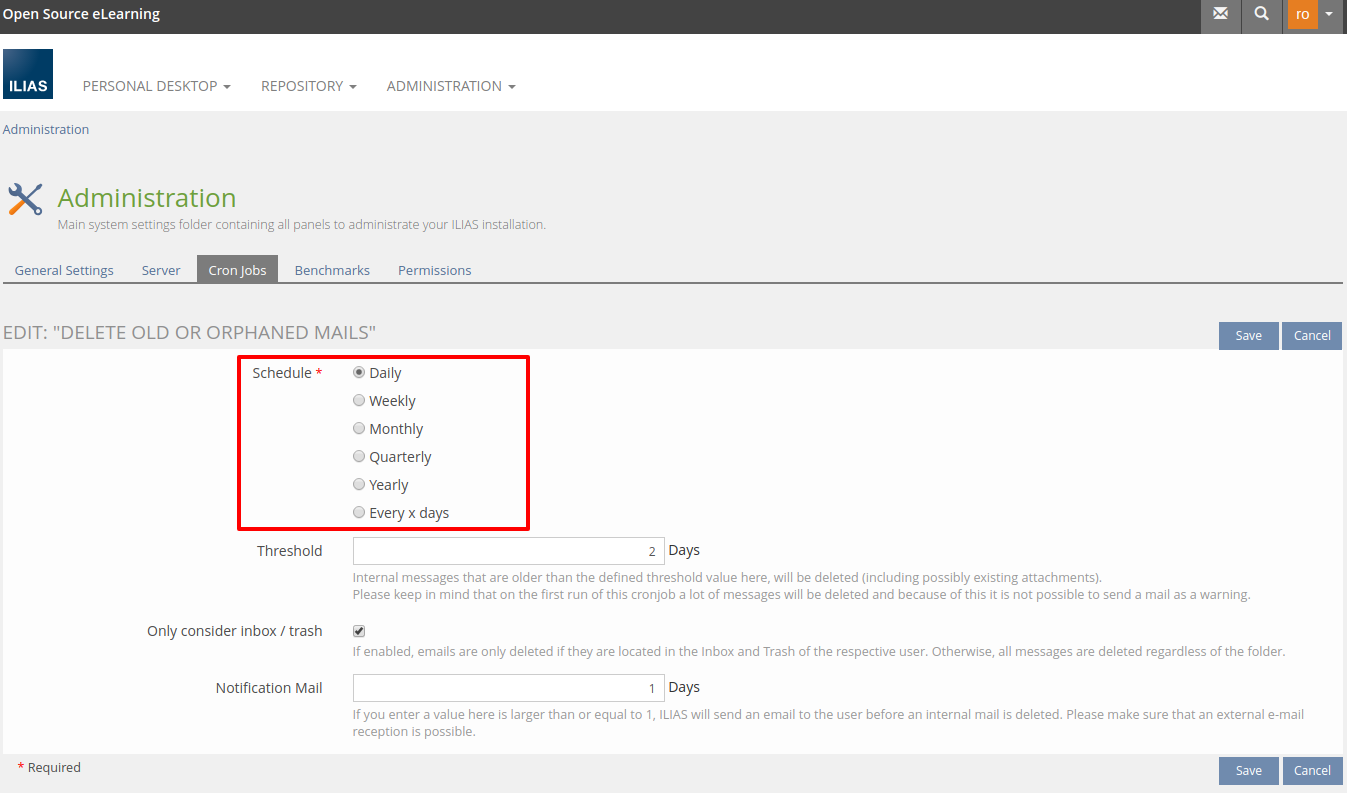Click the bottom Cancel button

(1311, 770)
